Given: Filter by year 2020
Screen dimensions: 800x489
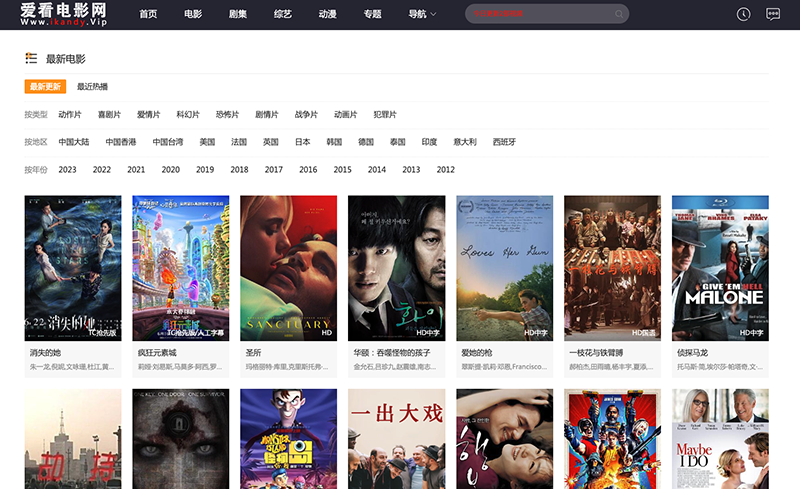Looking at the screenshot, I should point(170,169).
